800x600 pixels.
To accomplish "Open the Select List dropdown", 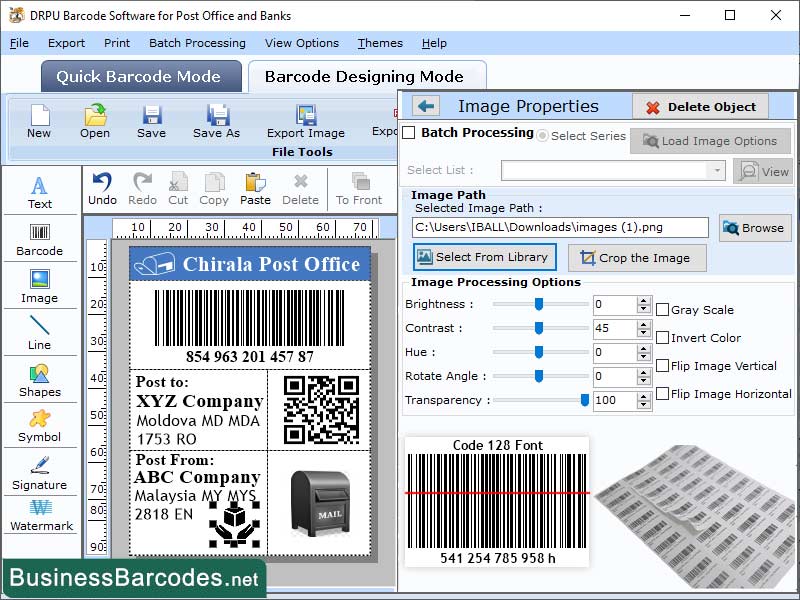I will coord(718,170).
